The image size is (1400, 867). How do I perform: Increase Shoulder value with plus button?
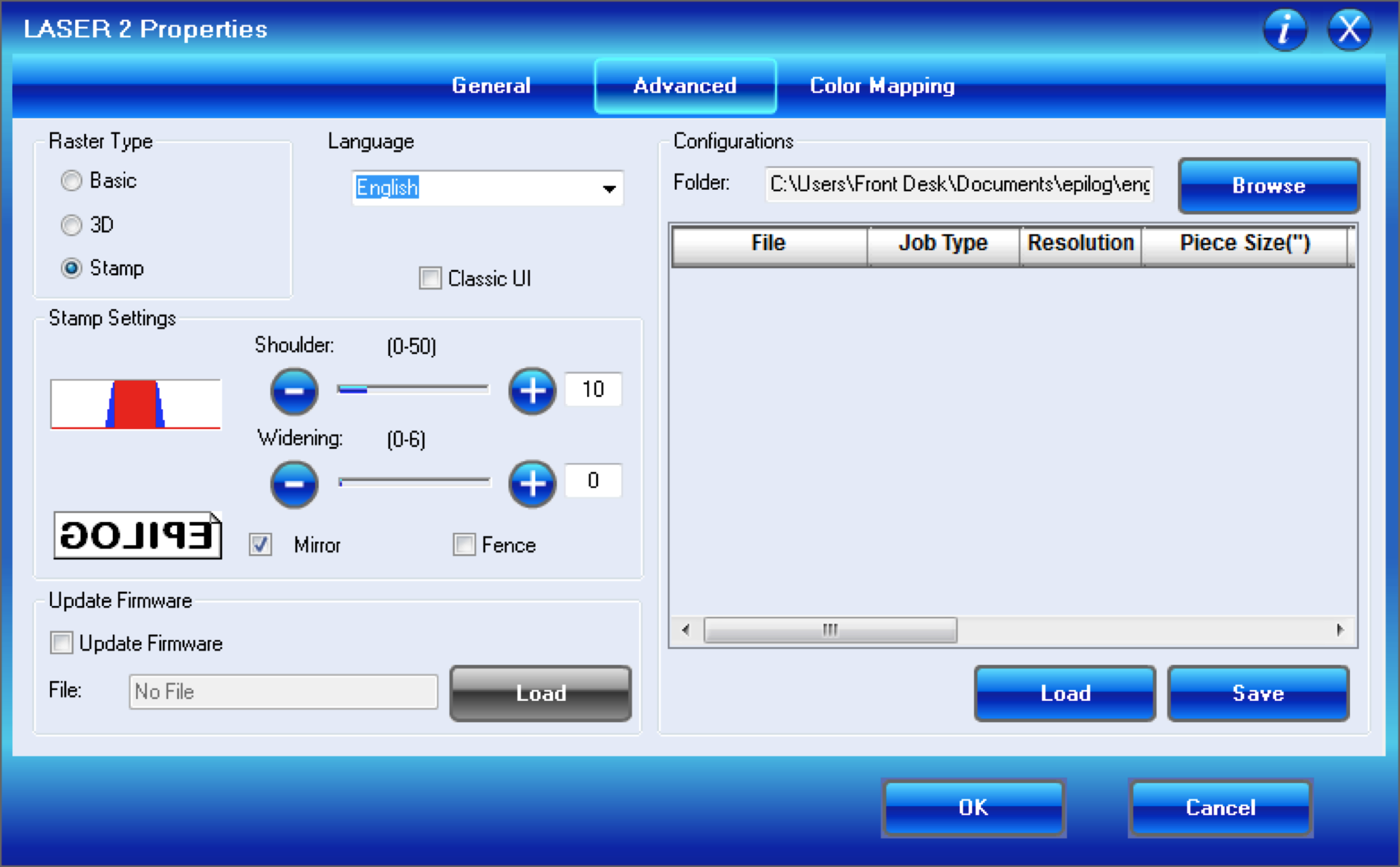tap(532, 391)
